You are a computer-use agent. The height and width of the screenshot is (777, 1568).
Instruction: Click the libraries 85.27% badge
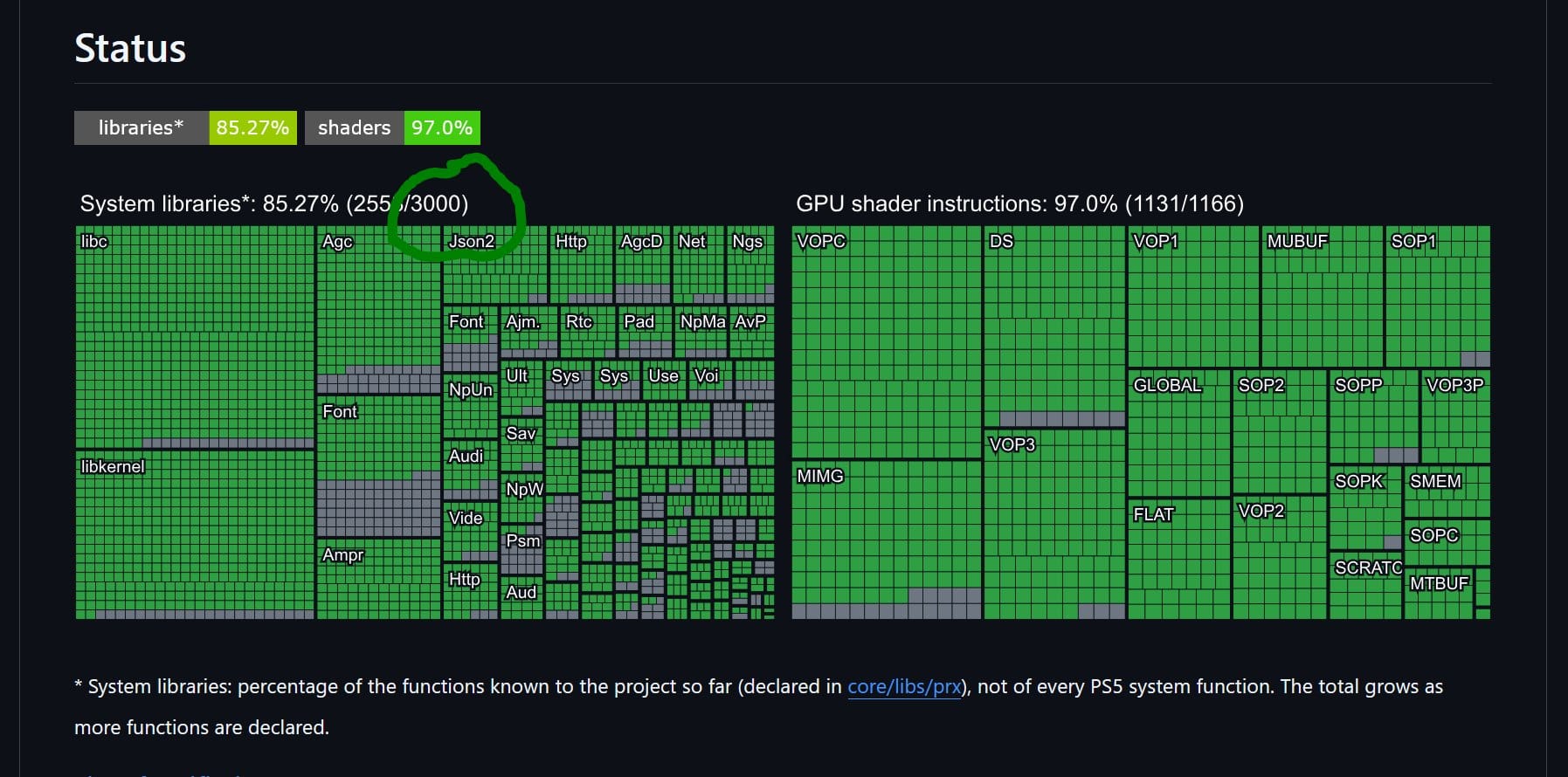[x=185, y=127]
